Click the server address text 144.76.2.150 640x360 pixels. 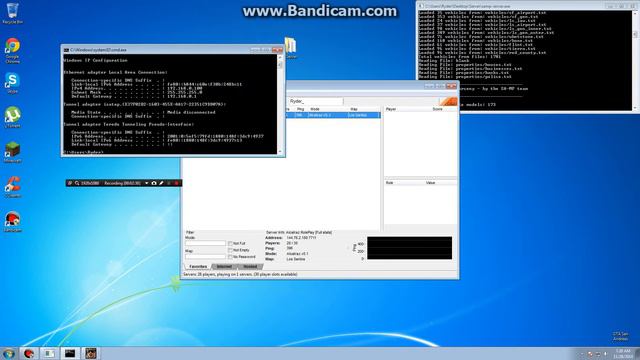pos(301,238)
